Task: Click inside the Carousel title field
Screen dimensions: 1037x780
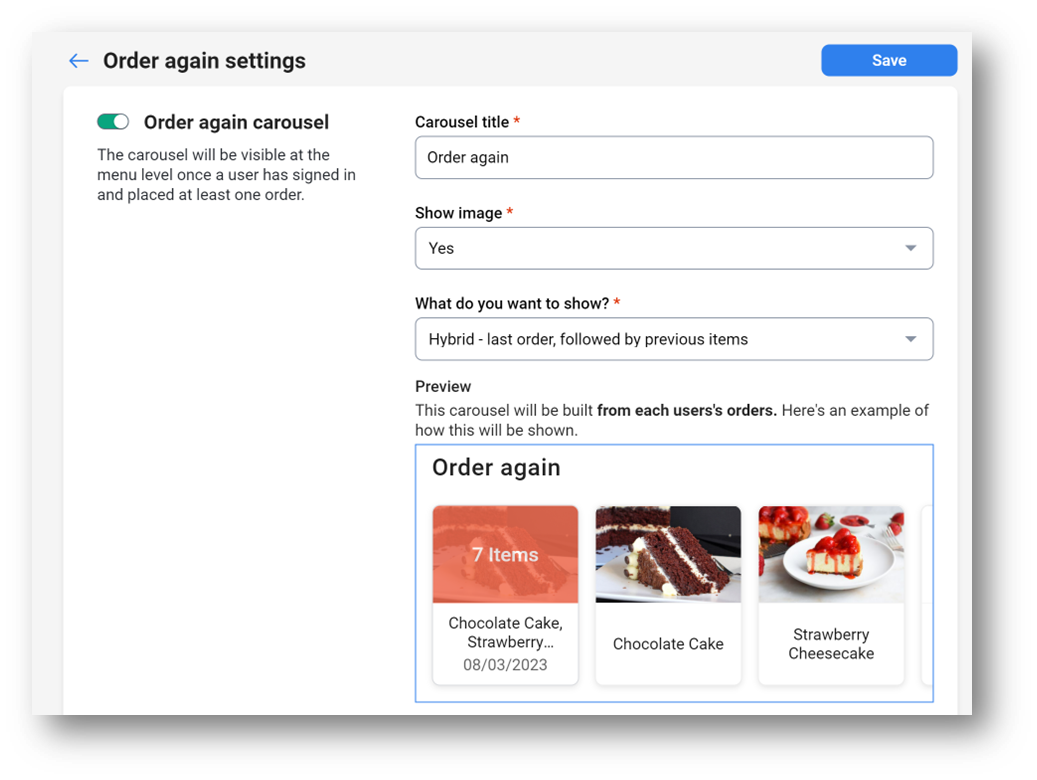Action: (x=674, y=157)
